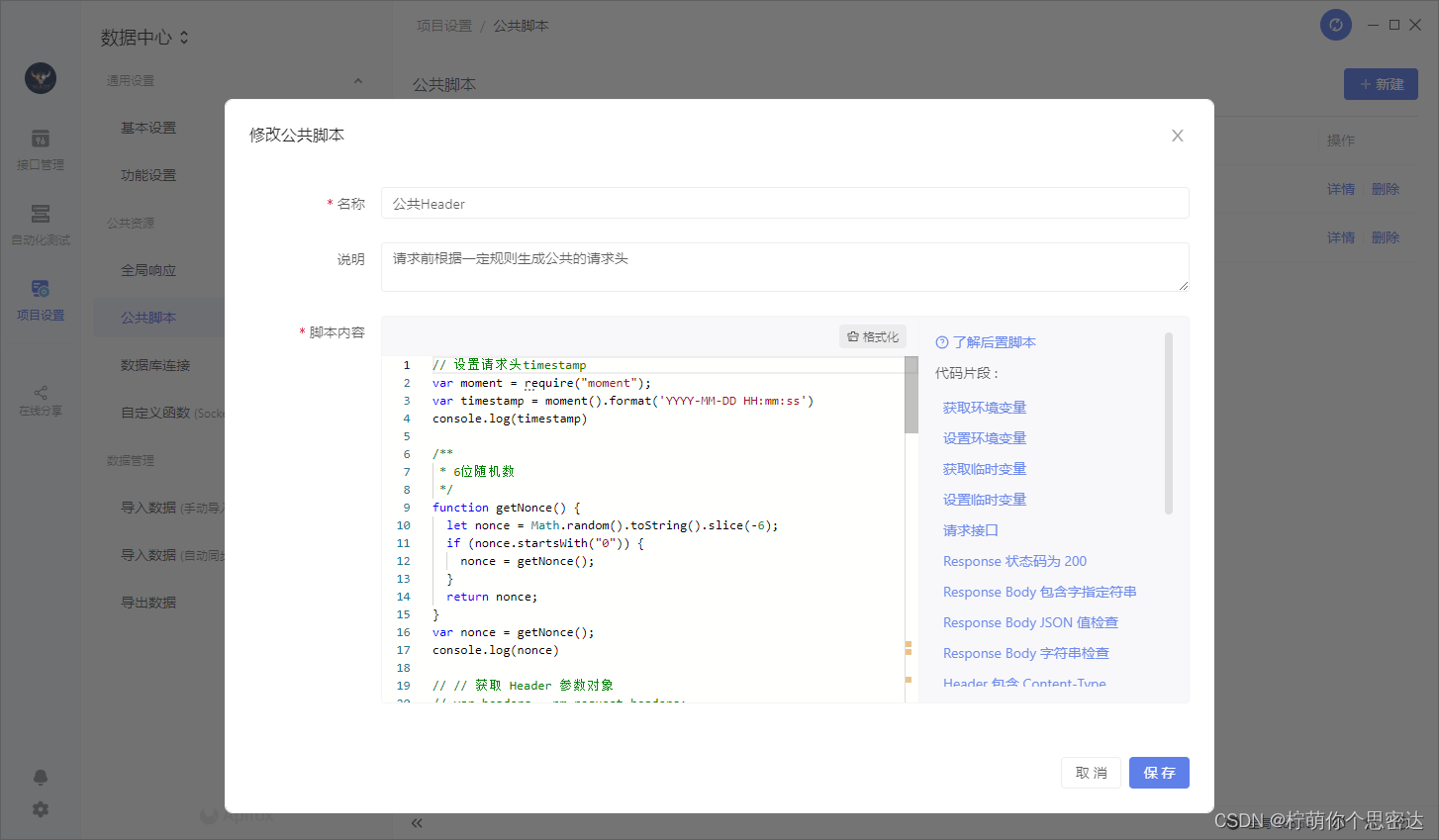Screen dimensions: 1439x840
Task: Switch project via 数据中心 dropdown
Action: 144,38
